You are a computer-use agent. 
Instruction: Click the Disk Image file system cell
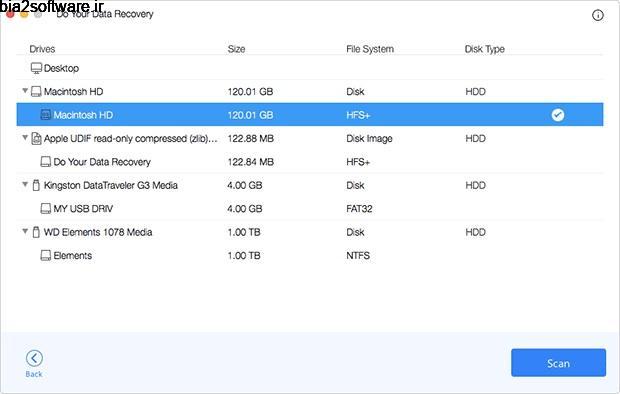(369, 138)
